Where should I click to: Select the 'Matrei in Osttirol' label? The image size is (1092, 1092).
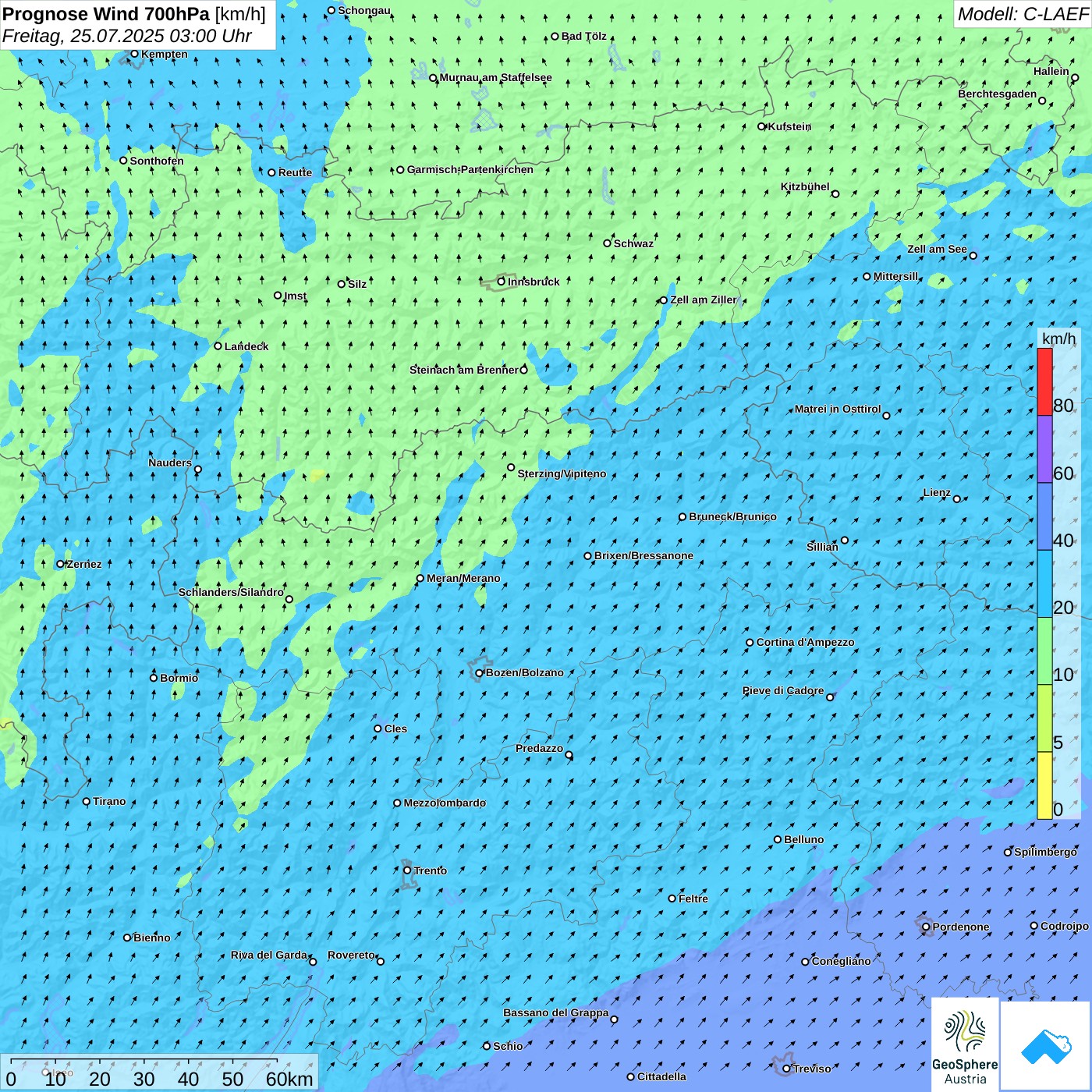point(838,409)
